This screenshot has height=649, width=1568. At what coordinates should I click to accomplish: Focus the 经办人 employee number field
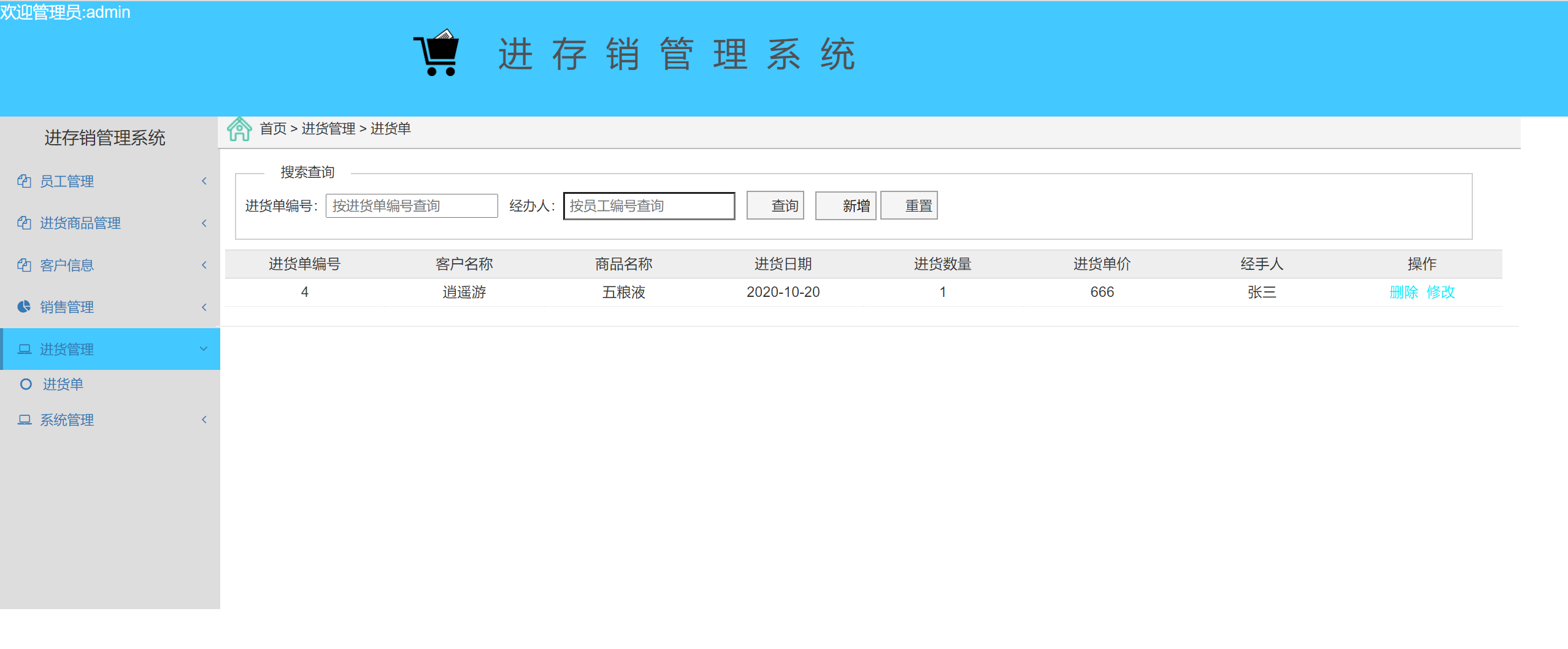(x=649, y=205)
